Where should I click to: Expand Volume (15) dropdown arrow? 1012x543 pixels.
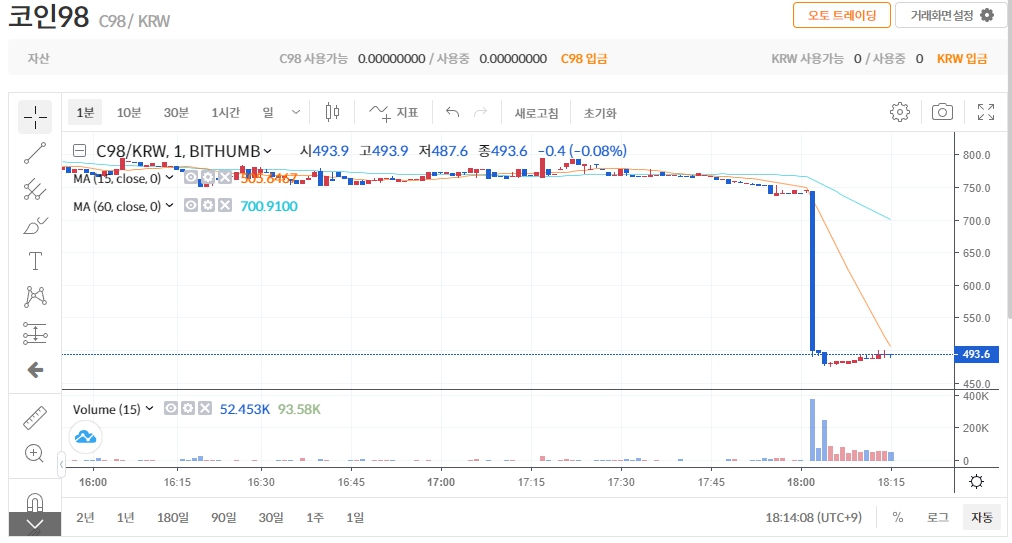[x=150, y=408]
